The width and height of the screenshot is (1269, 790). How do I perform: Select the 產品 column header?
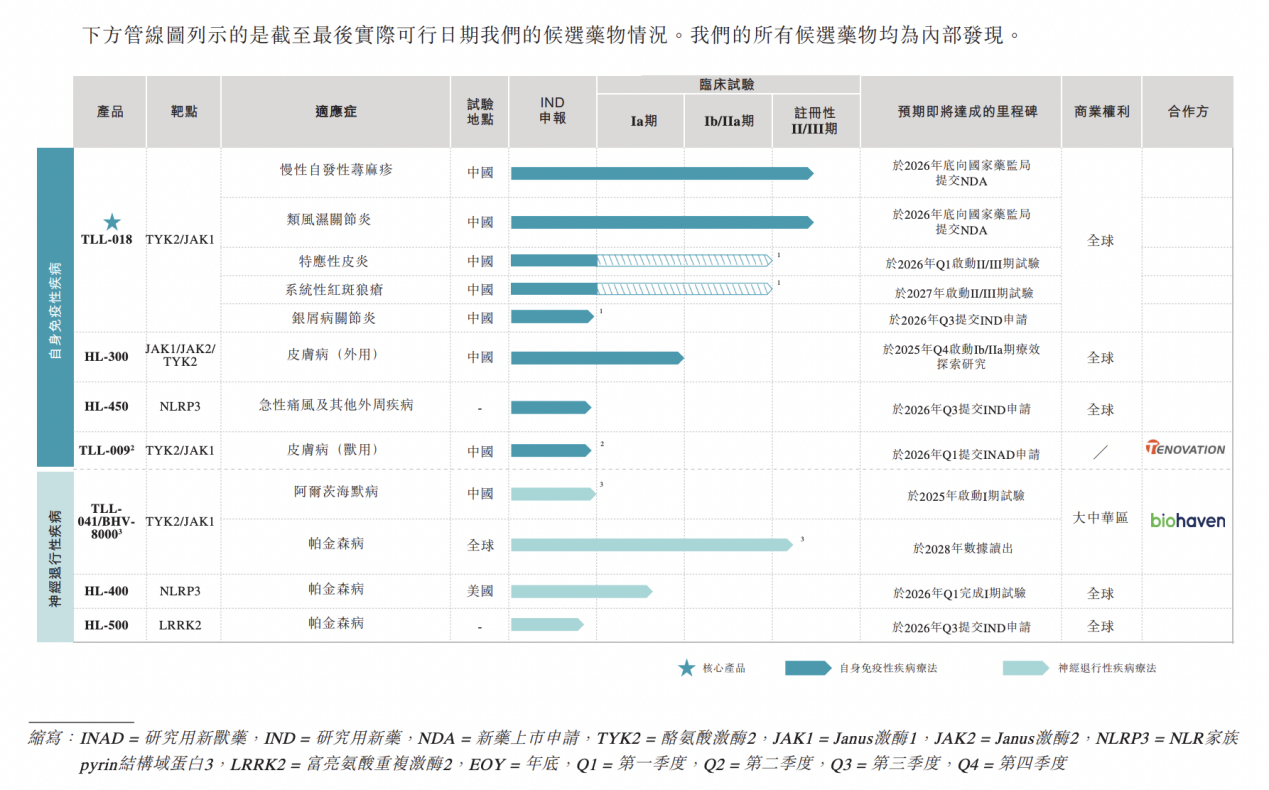point(110,112)
